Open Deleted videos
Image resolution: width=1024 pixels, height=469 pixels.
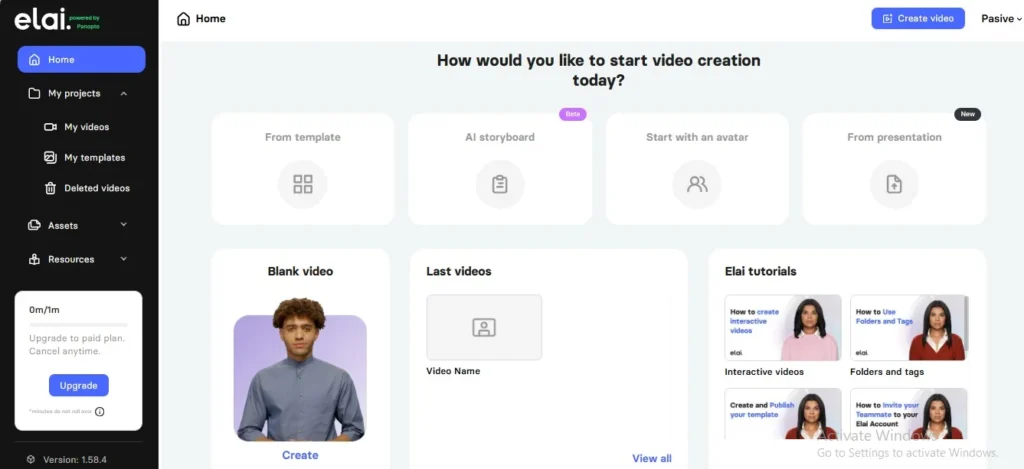click(97, 188)
